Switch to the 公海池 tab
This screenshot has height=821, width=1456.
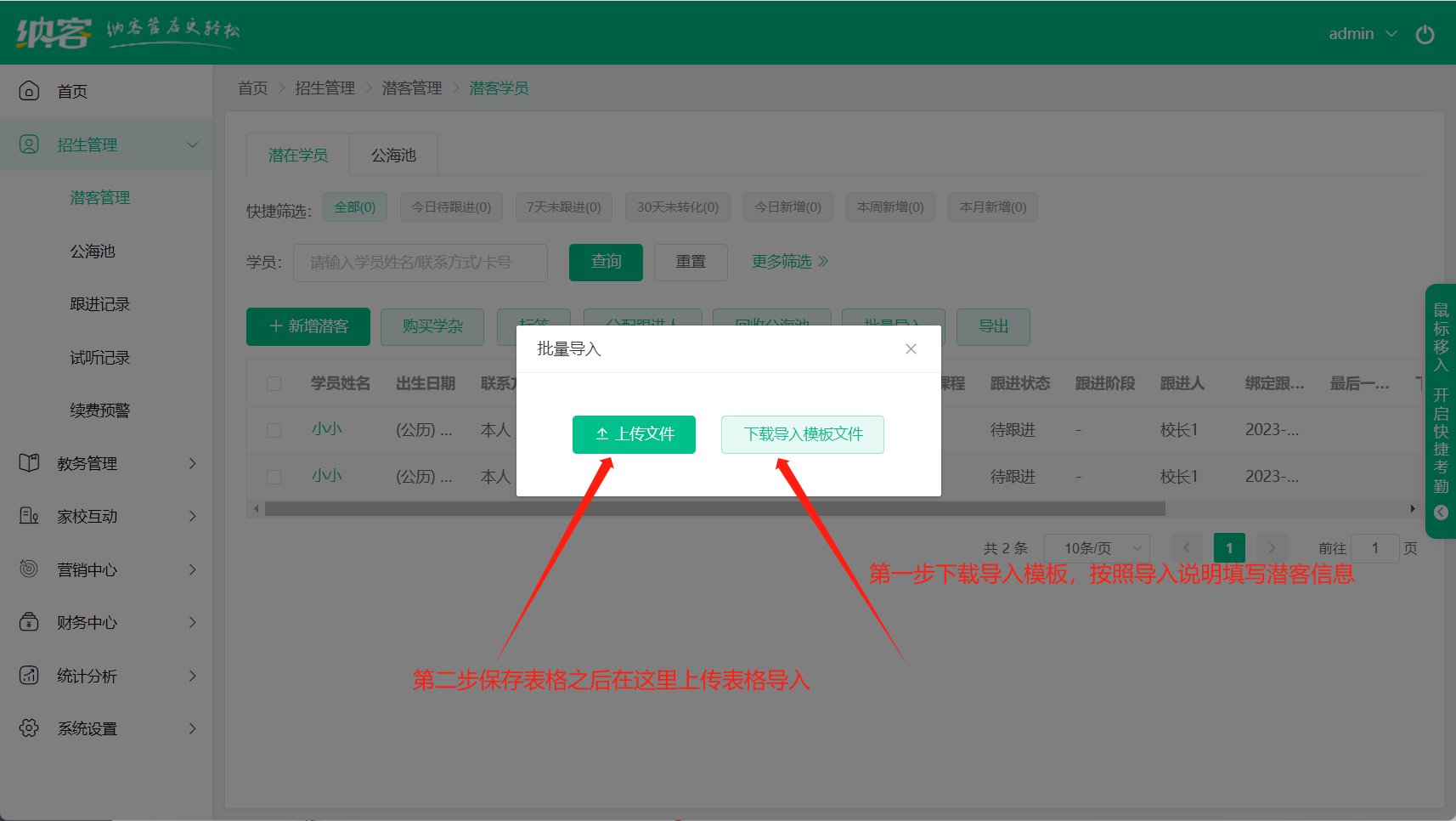(393, 155)
